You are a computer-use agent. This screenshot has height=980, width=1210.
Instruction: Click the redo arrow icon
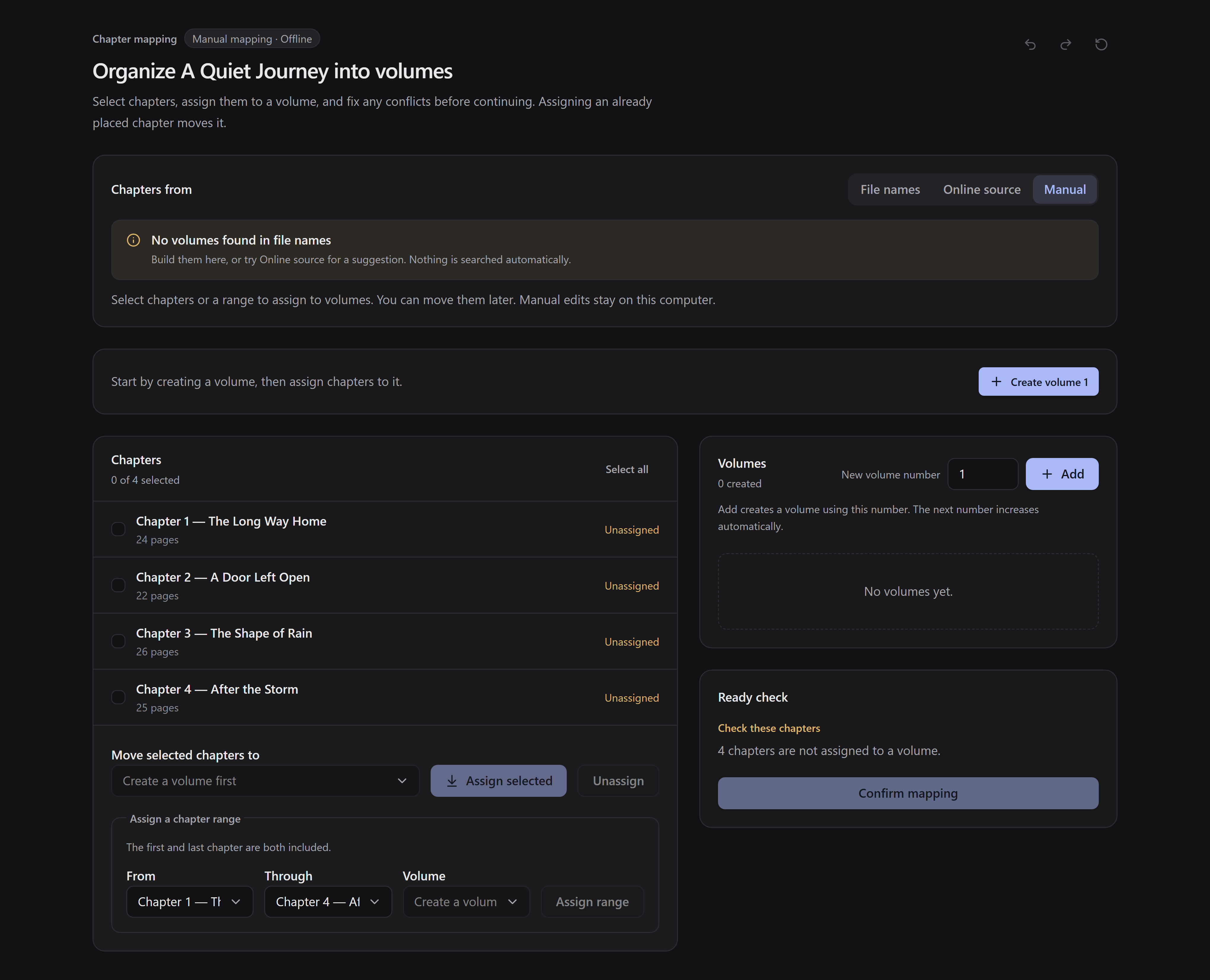[x=1066, y=44]
